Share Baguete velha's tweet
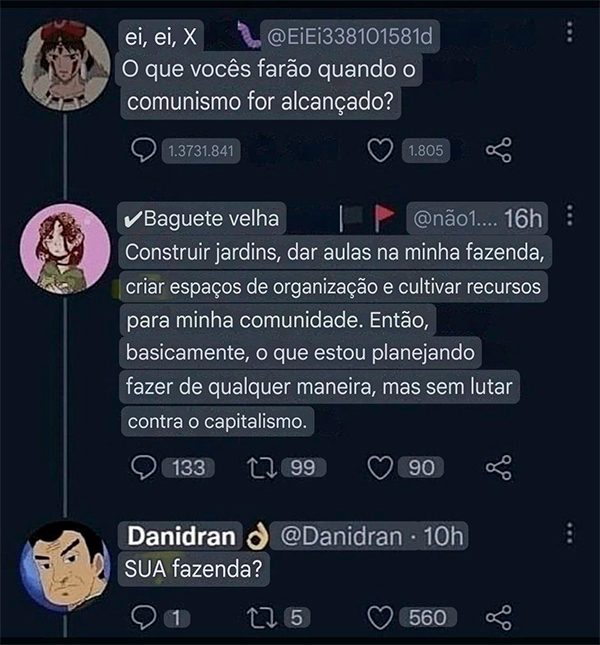 (499, 468)
